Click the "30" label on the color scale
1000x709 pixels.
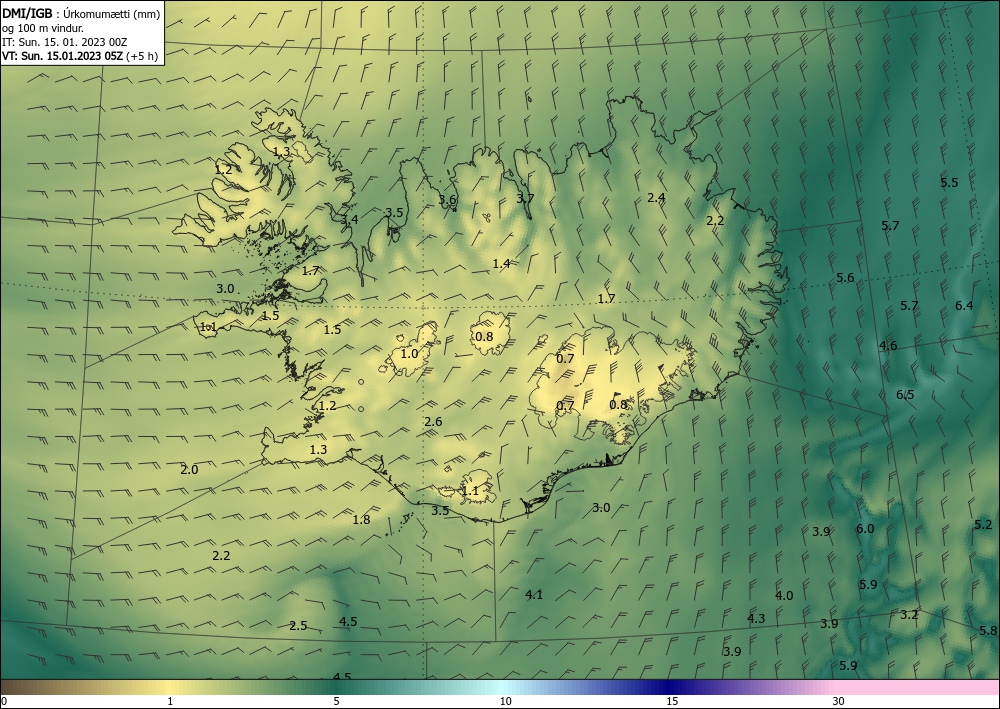click(x=839, y=702)
